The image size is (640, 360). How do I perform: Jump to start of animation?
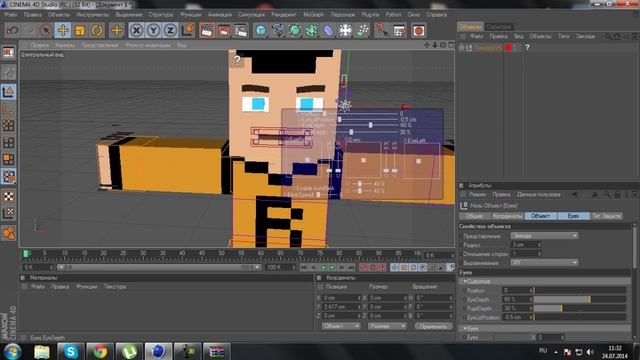pos(304,268)
